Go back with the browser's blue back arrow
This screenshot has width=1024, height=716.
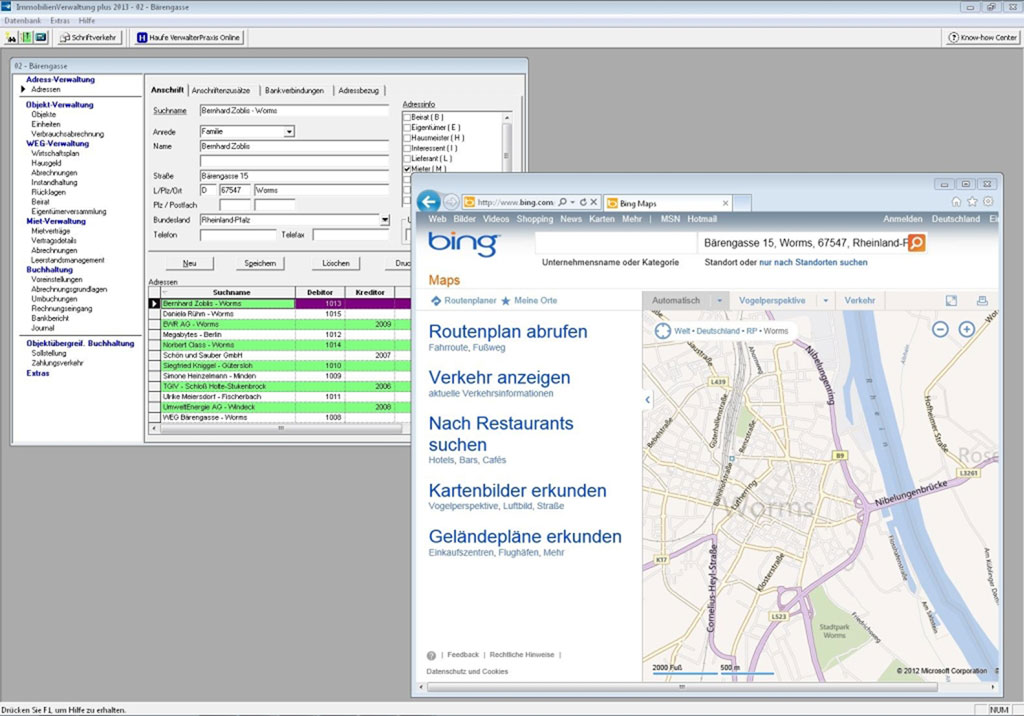click(x=429, y=201)
